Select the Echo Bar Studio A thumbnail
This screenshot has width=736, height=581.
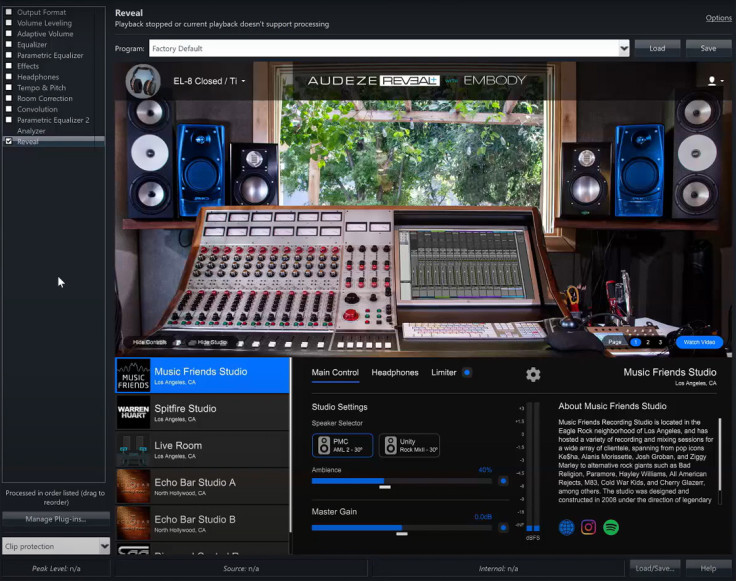pyautogui.click(x=133, y=486)
